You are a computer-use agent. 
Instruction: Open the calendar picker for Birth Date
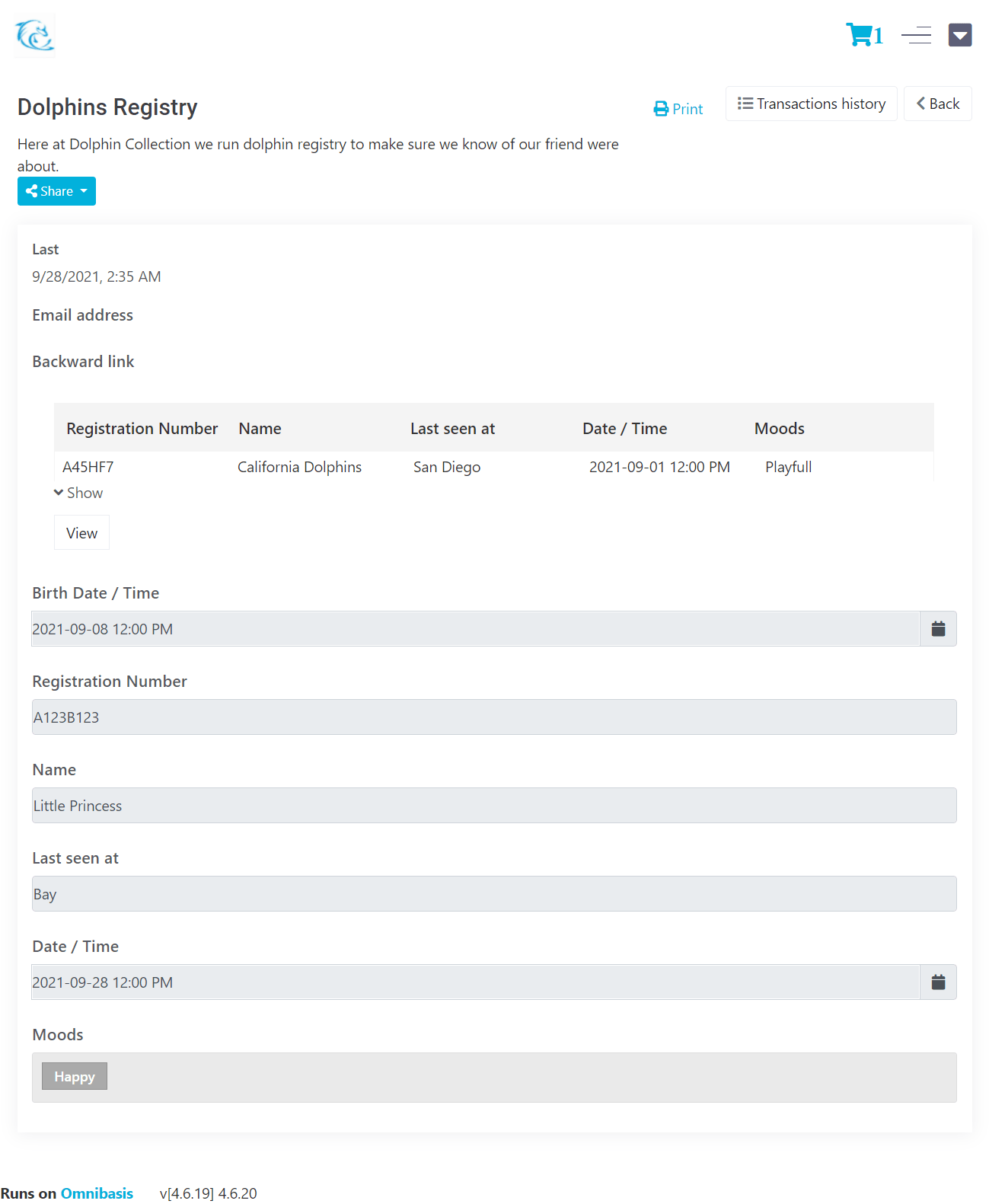click(937, 628)
